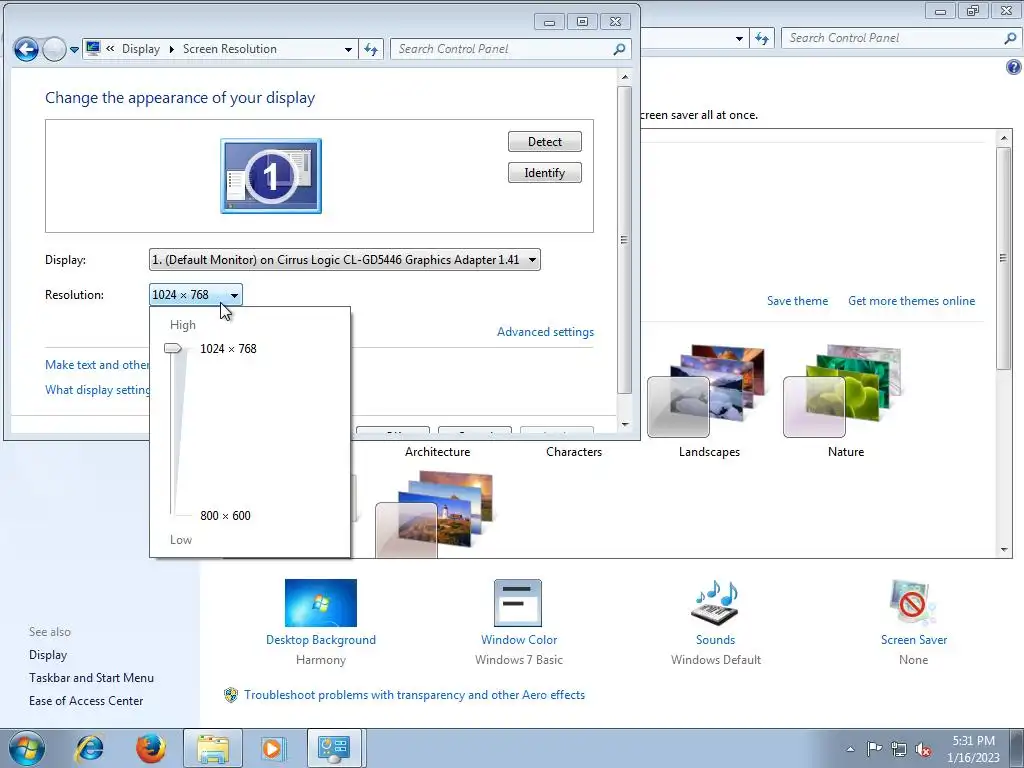This screenshot has height=768, width=1024.
Task: Click the search magnifier in Personalization window
Action: [x=1010, y=38]
